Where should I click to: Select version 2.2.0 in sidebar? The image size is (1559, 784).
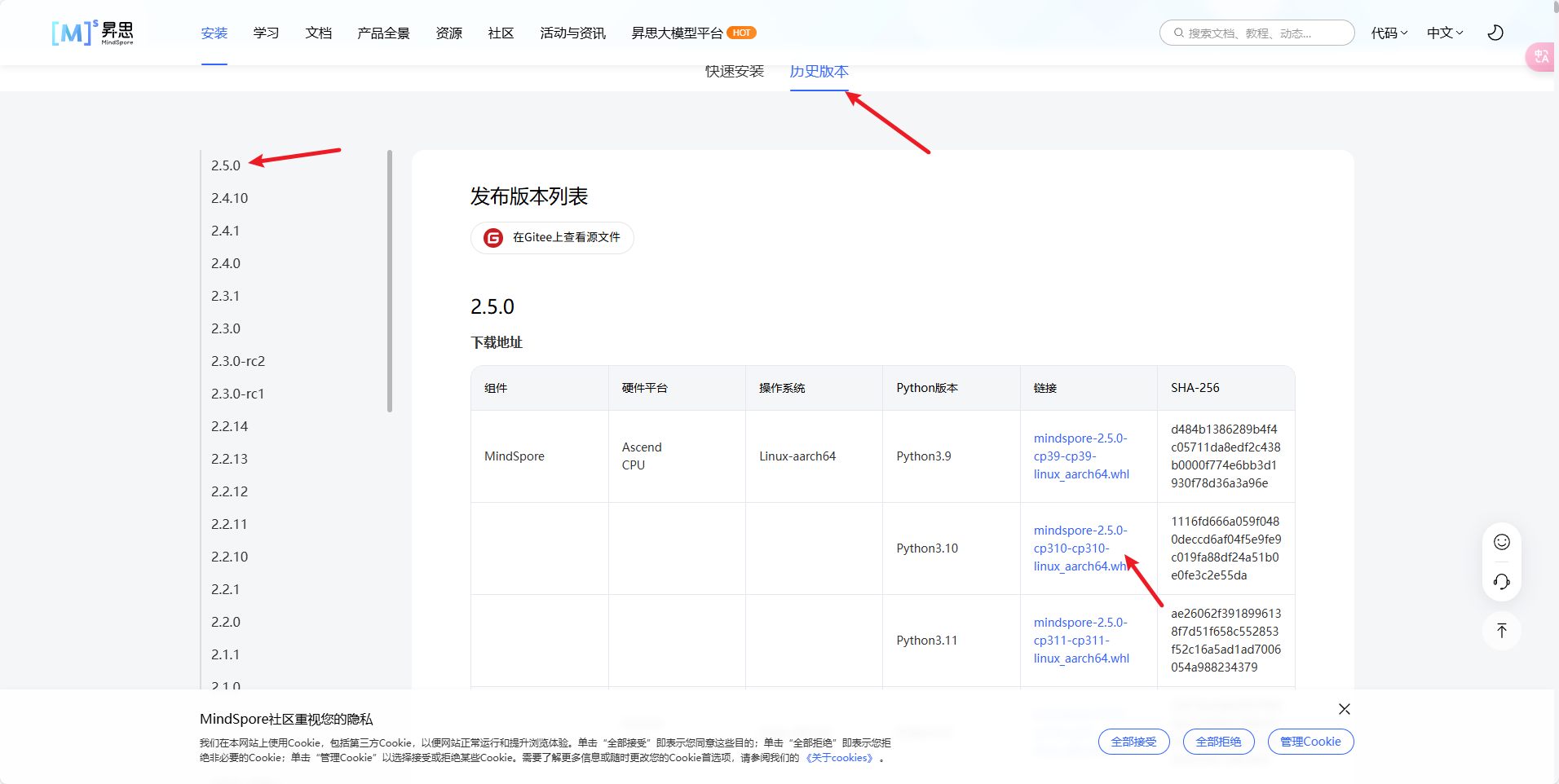(x=226, y=622)
